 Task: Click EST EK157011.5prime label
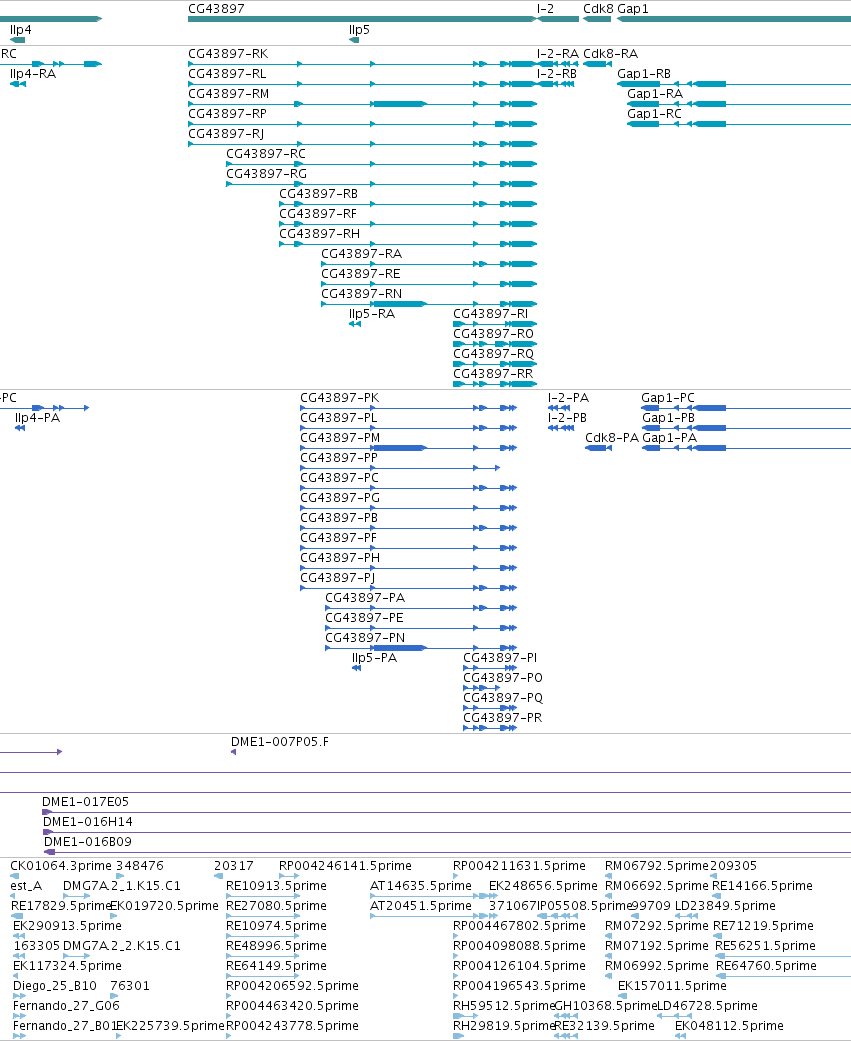click(672, 985)
